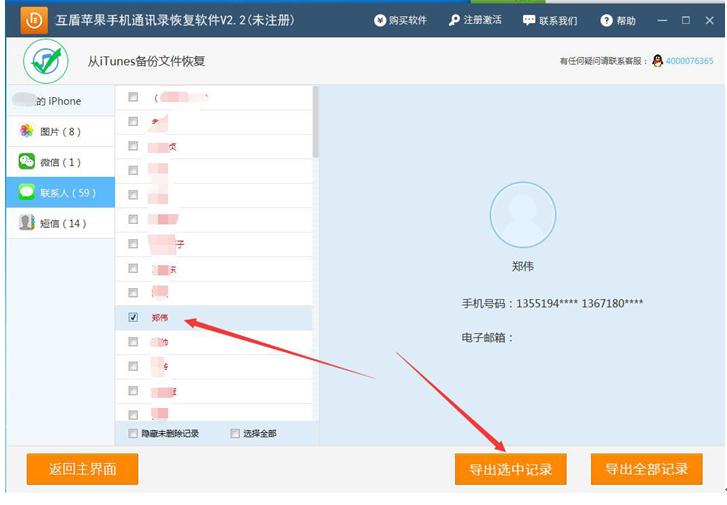Viewport: 727px width, 505px height.
Task: Check the contact checkbox just below 郑伟
Action: [133, 342]
